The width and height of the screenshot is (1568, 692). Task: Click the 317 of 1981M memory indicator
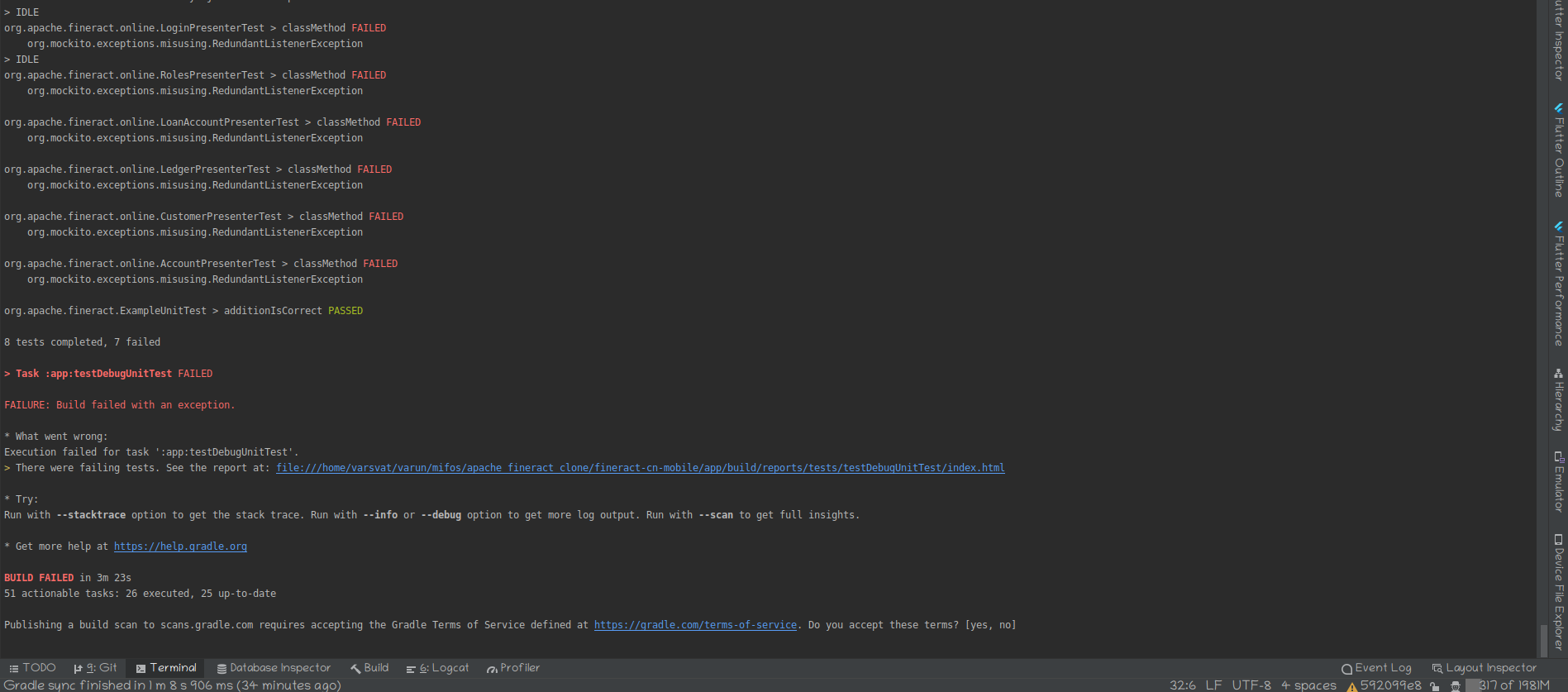tap(1508, 685)
